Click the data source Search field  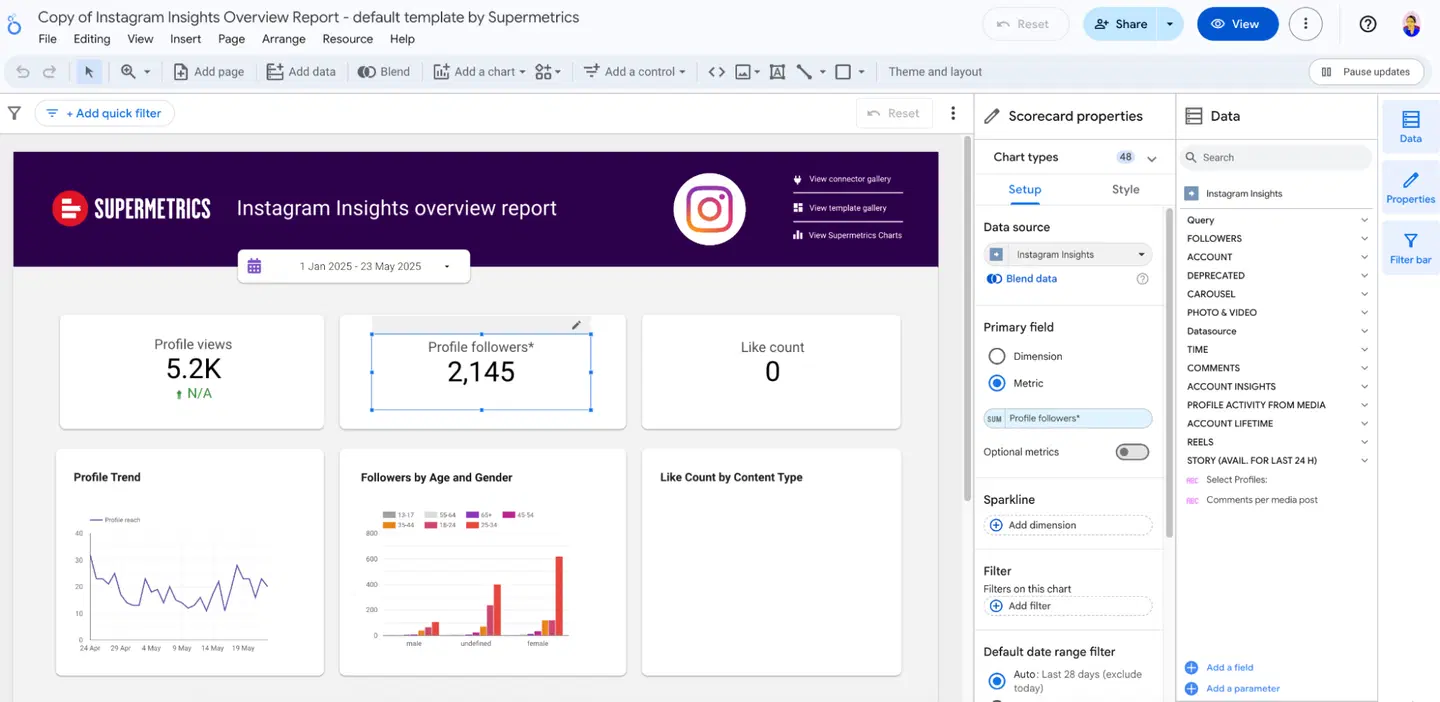(1275, 157)
